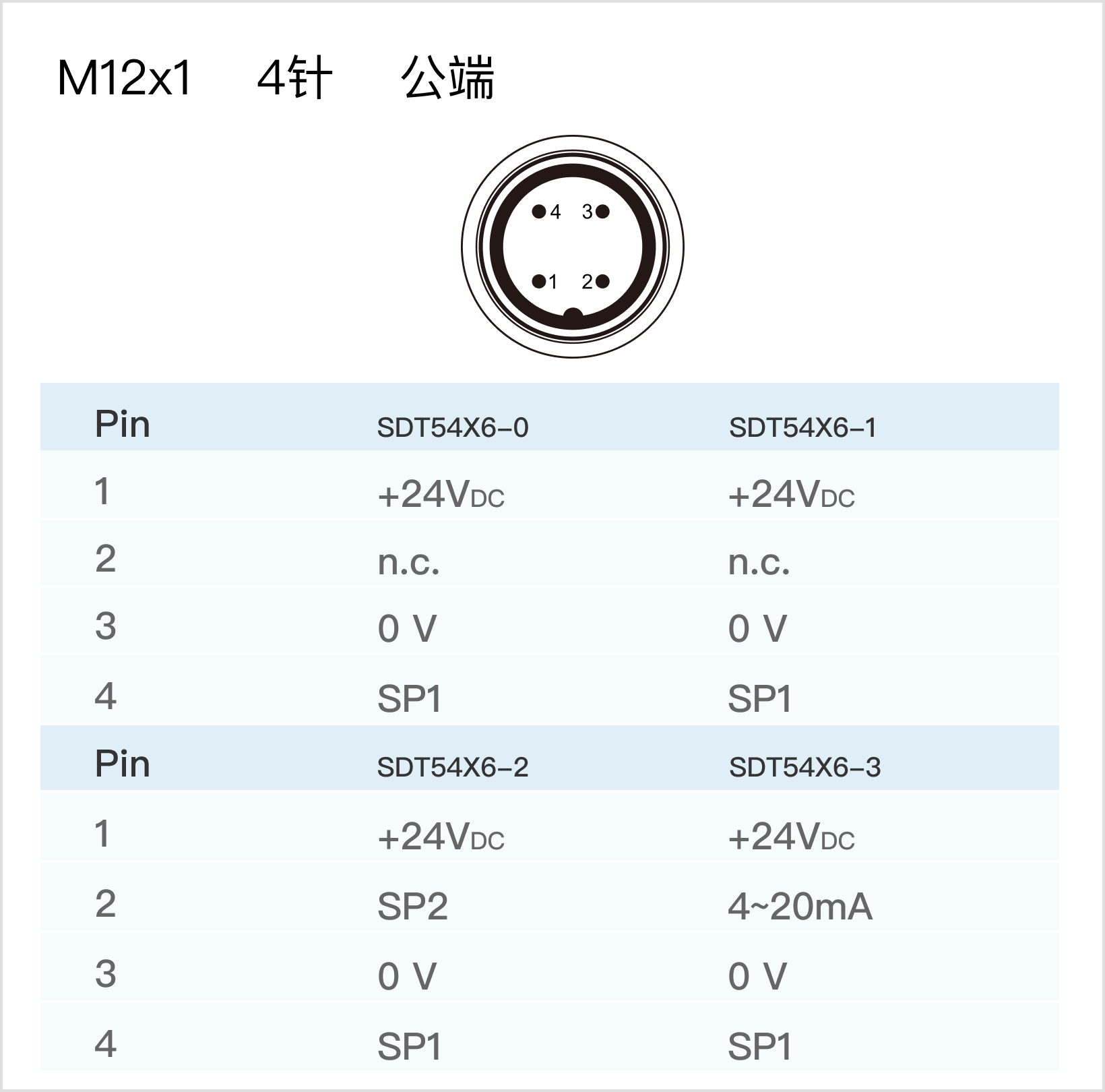The image size is (1105, 1092).
Task: Click the SP2 cell for SDT54X6-2
Action: click(x=412, y=906)
